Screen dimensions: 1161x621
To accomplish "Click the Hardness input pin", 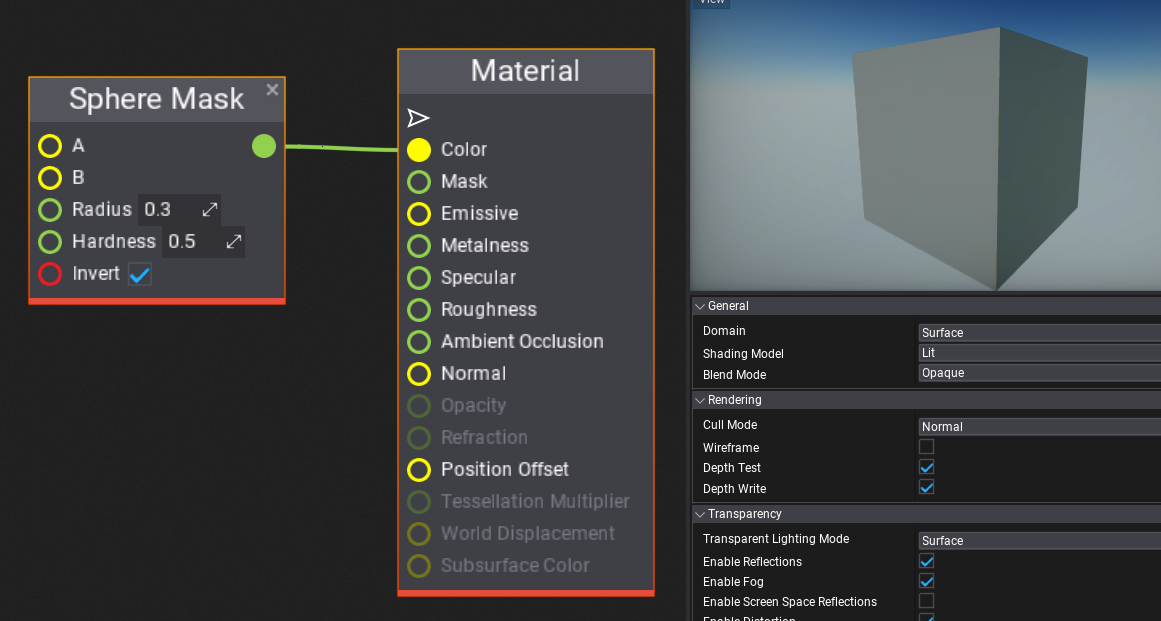I will [50, 241].
